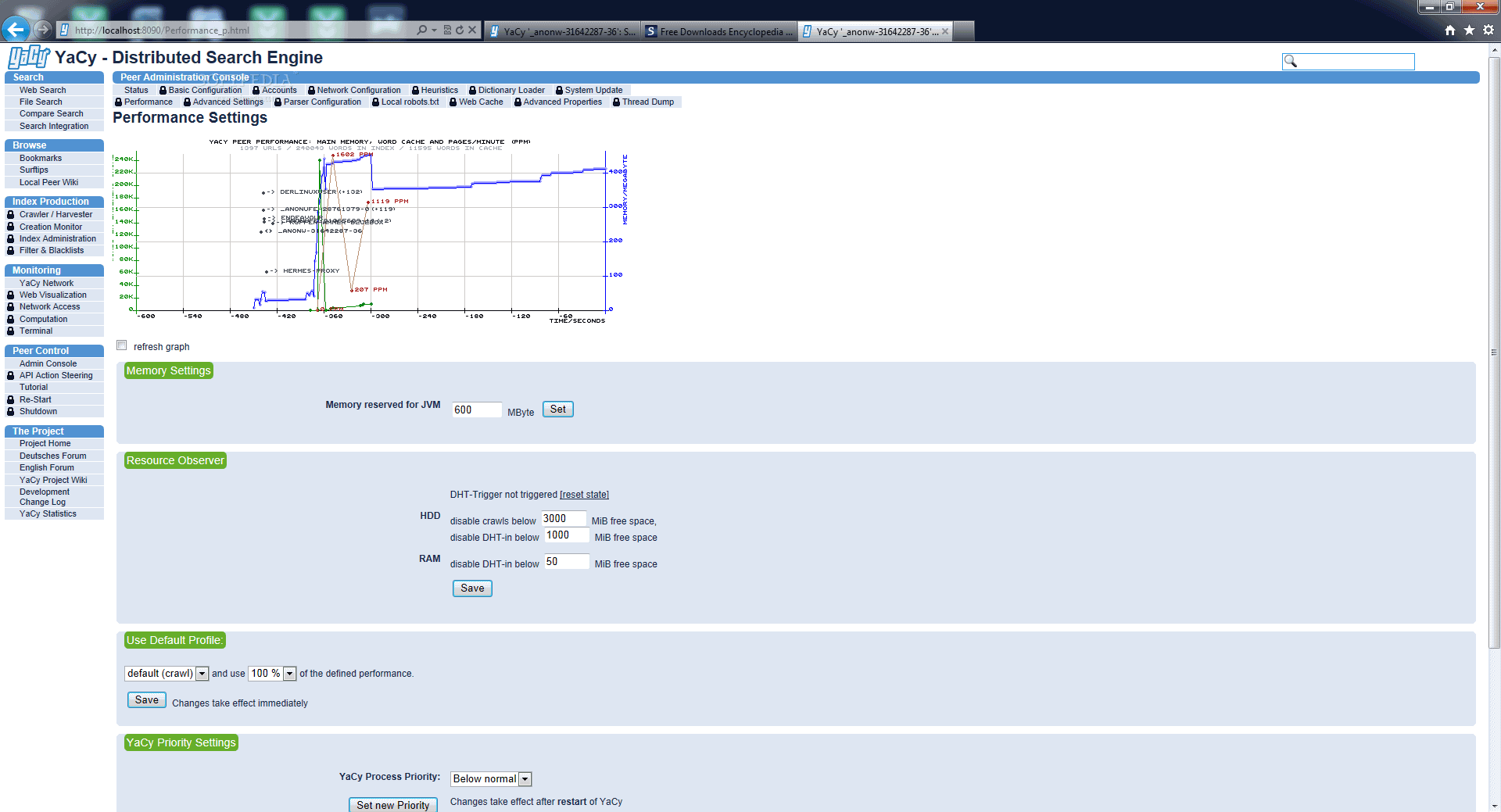Click lock icon beside Shutdown
The height and width of the screenshot is (812, 1501).
[11, 411]
